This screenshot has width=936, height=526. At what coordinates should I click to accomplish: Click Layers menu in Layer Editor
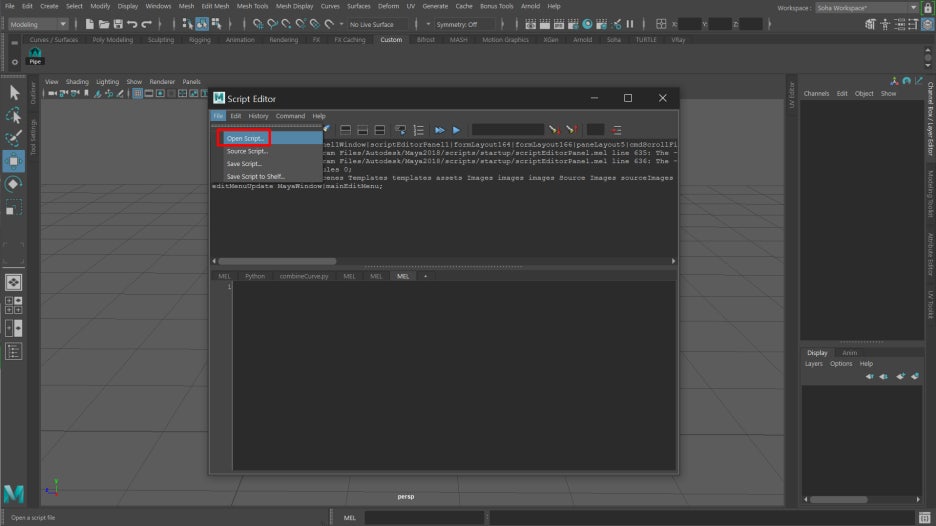point(814,364)
